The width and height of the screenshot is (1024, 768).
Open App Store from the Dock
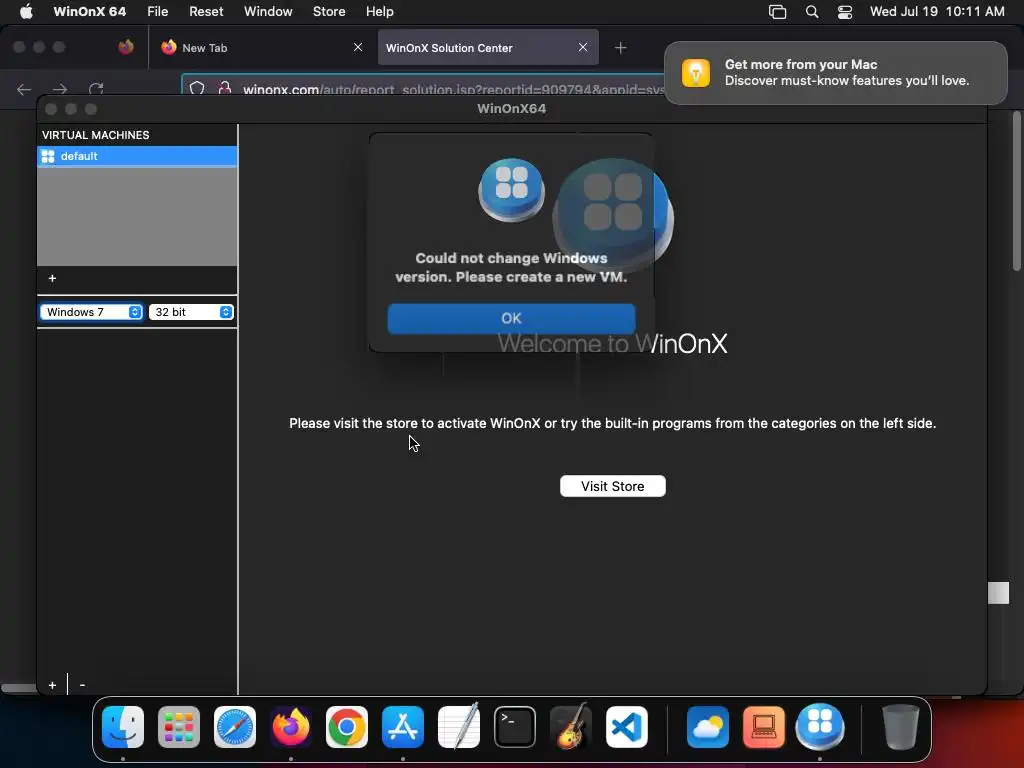coord(403,727)
